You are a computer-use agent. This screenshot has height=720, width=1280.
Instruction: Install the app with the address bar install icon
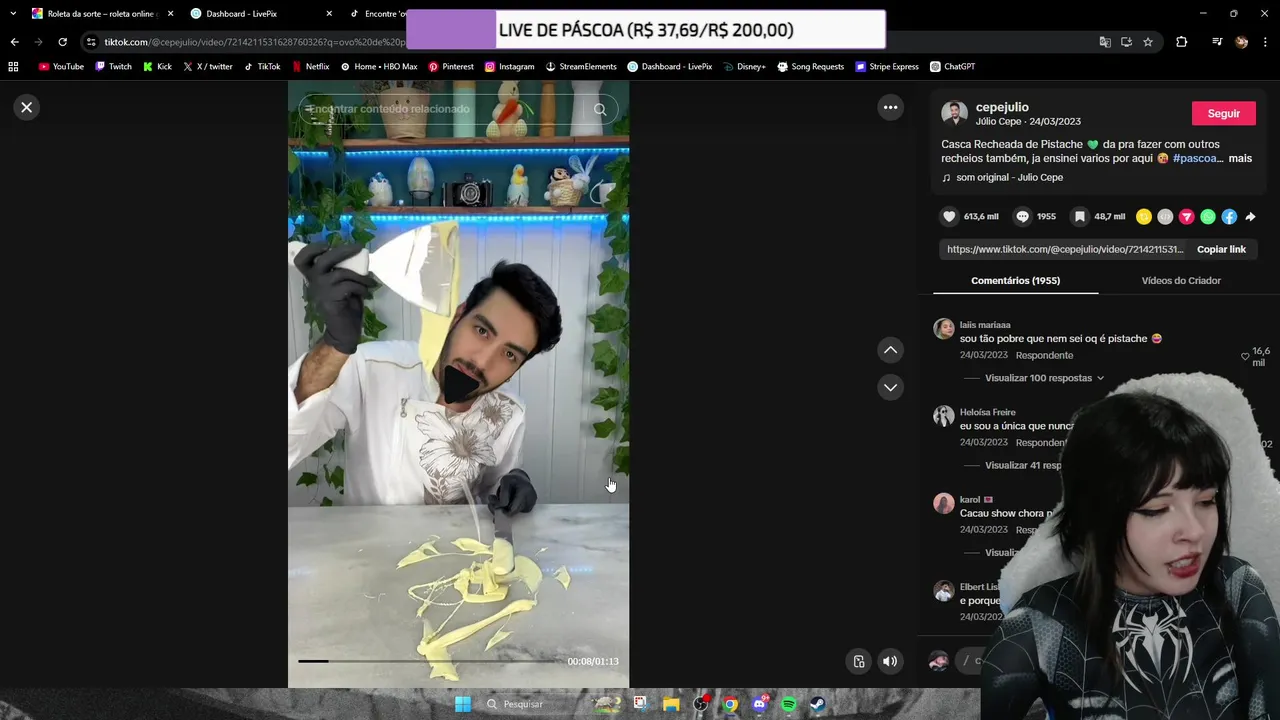click(x=1126, y=42)
